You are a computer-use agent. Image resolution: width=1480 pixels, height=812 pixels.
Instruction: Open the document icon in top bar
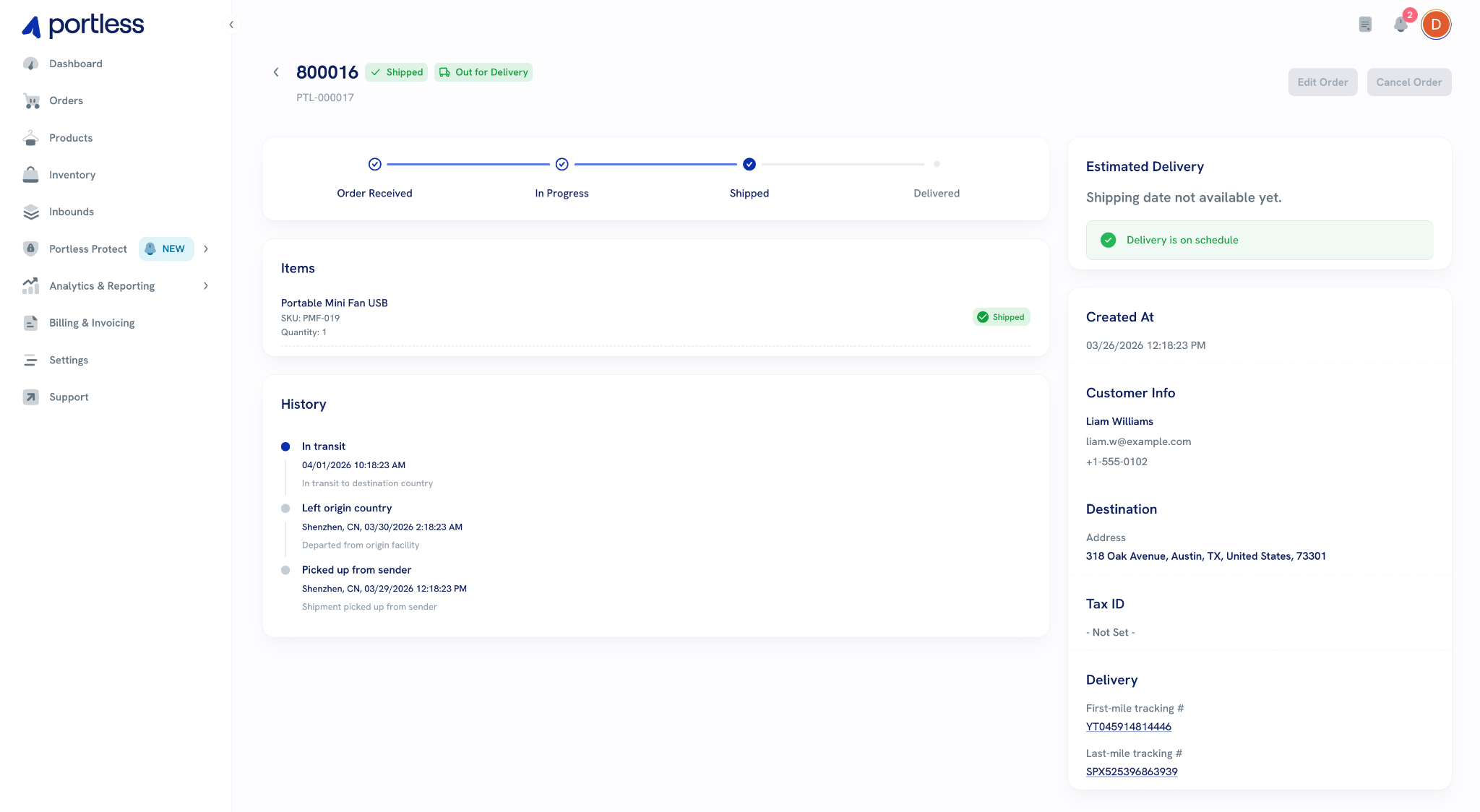pos(1365,25)
